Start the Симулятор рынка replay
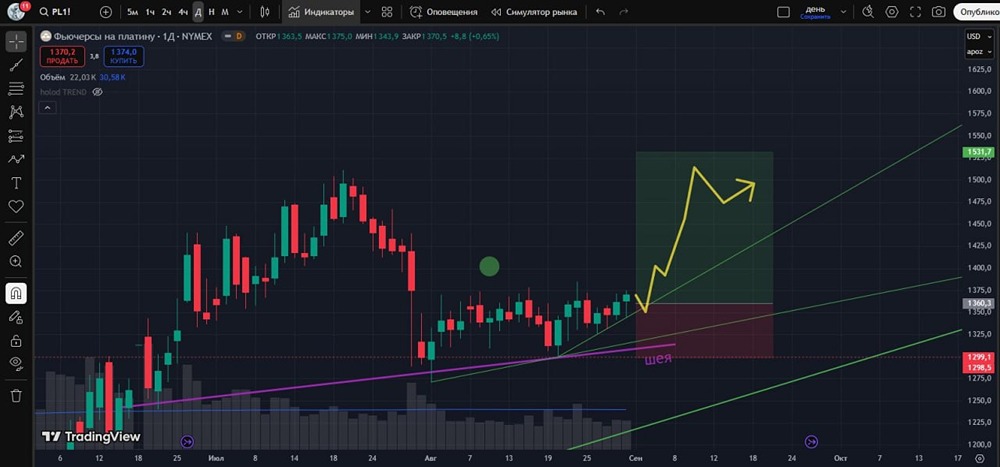 534,12
